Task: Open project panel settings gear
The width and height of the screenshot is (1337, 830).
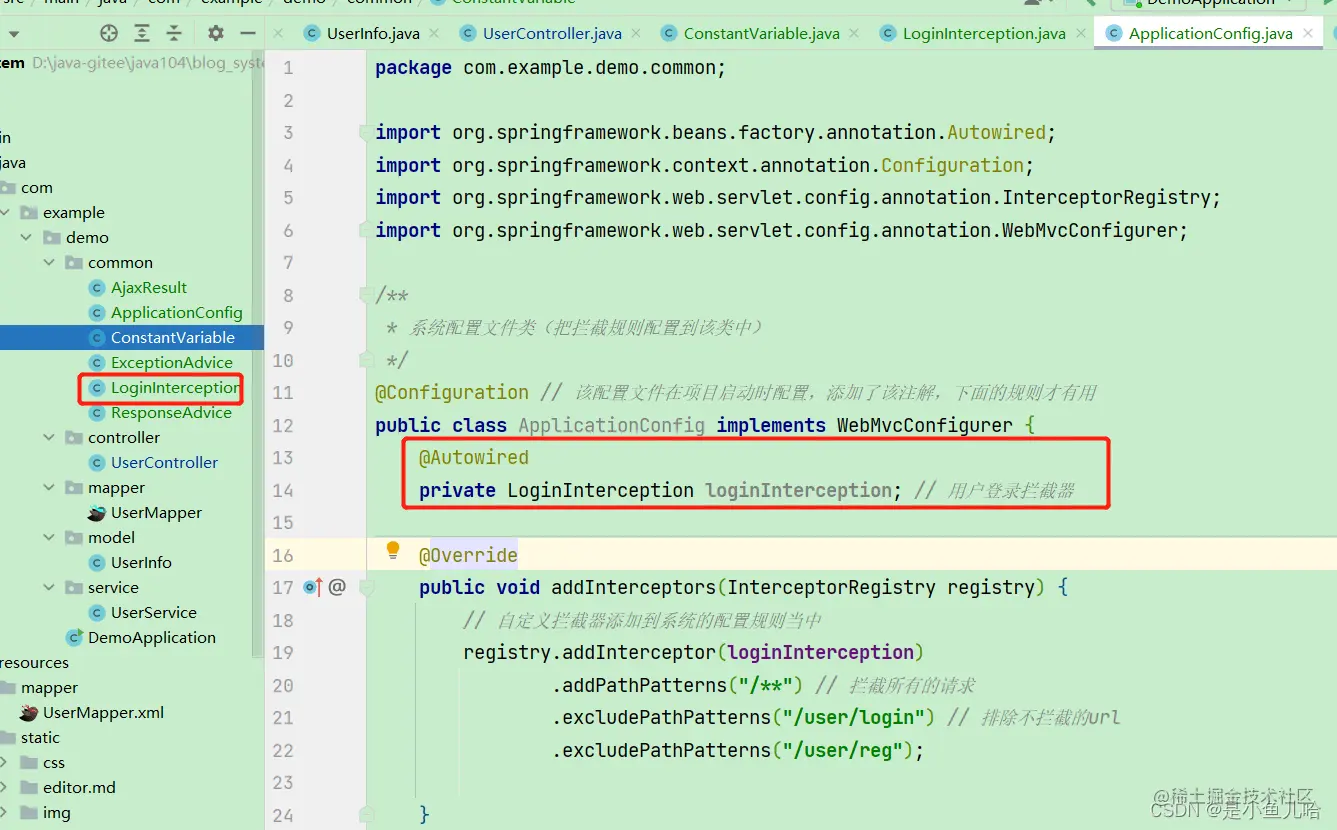Action: [x=216, y=33]
